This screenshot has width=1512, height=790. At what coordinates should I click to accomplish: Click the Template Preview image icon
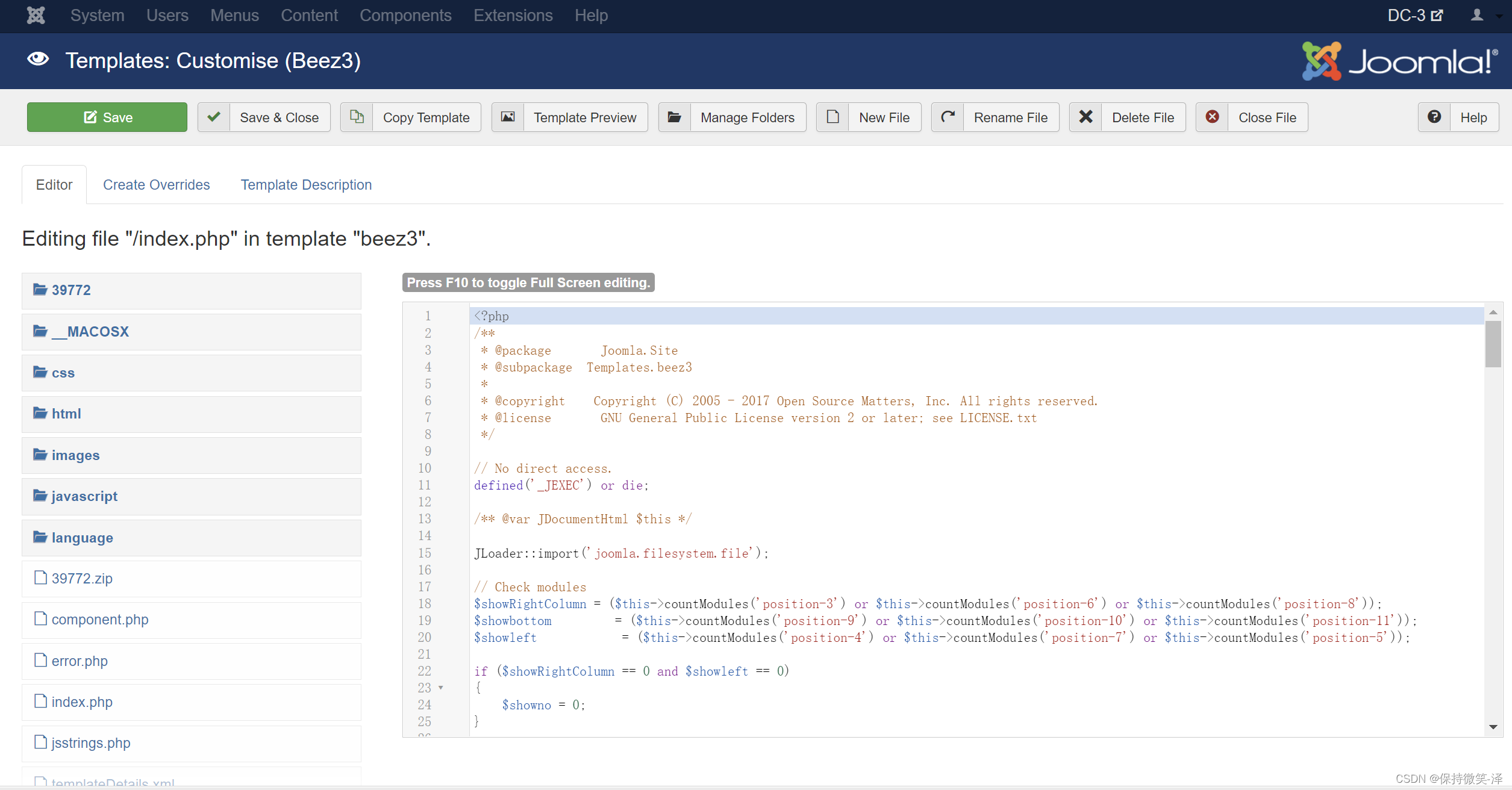point(508,117)
